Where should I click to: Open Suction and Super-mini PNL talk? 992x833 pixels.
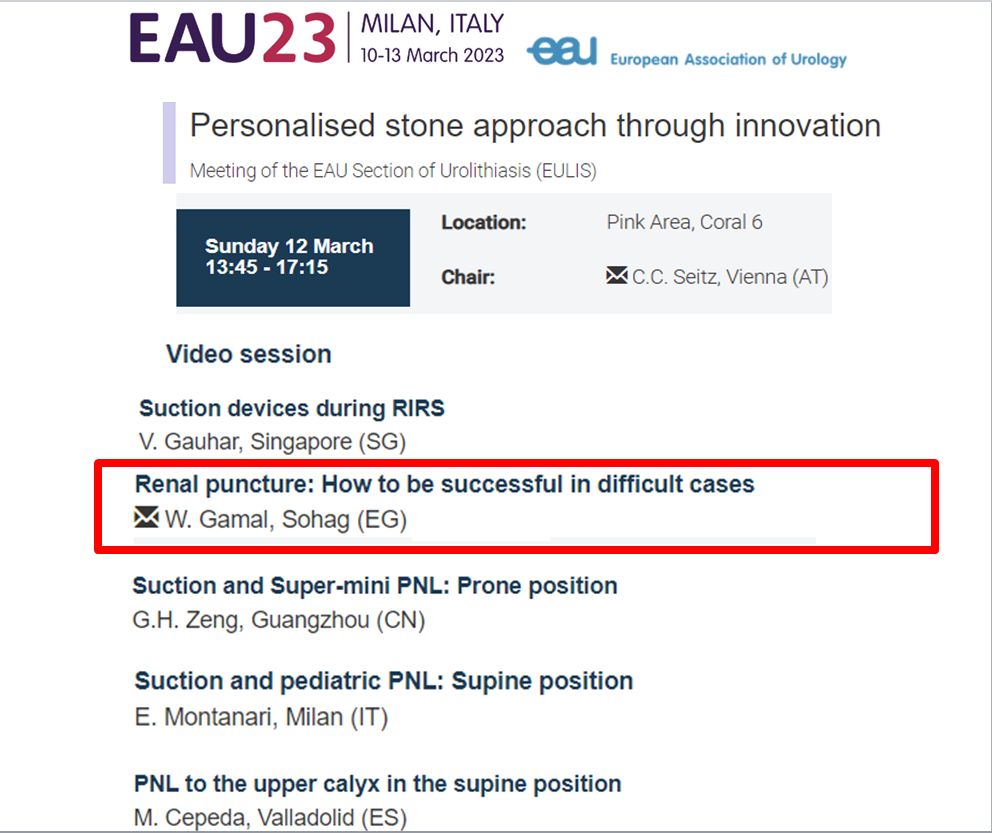tap(375, 585)
